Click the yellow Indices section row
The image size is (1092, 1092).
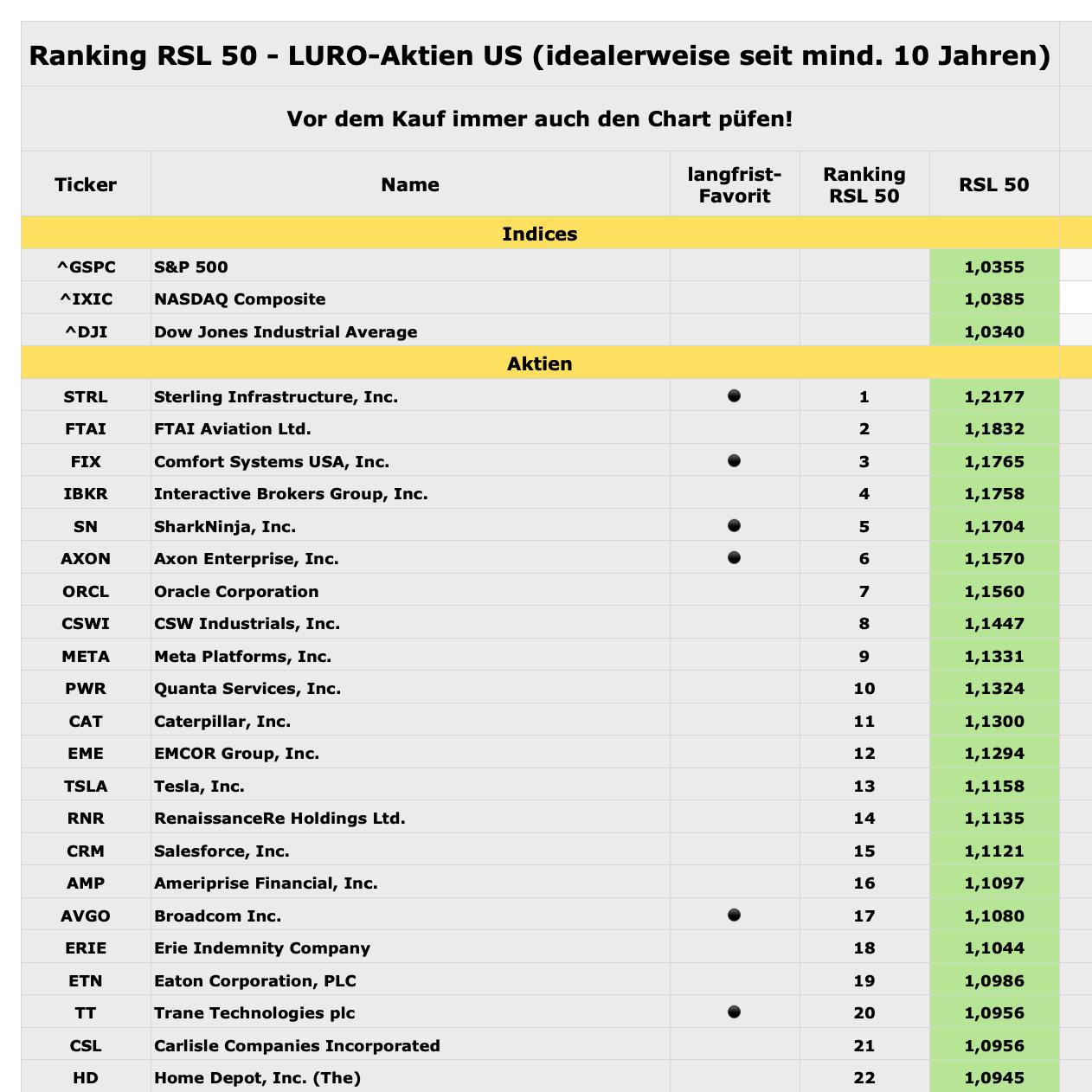540,234
